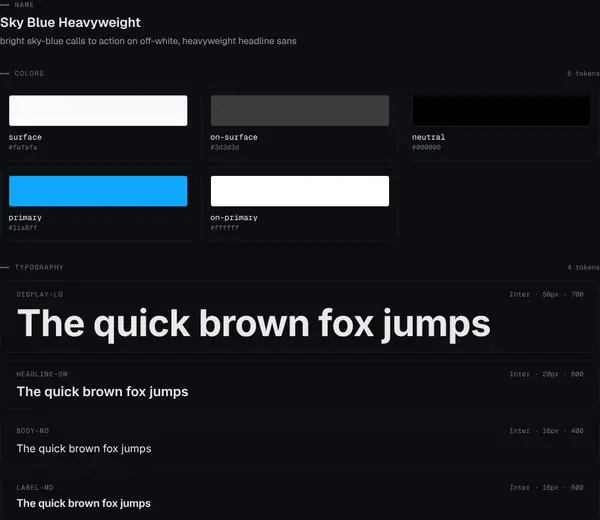
Task: Click the 'HEADLINE-SM' token label
Action: point(42,374)
